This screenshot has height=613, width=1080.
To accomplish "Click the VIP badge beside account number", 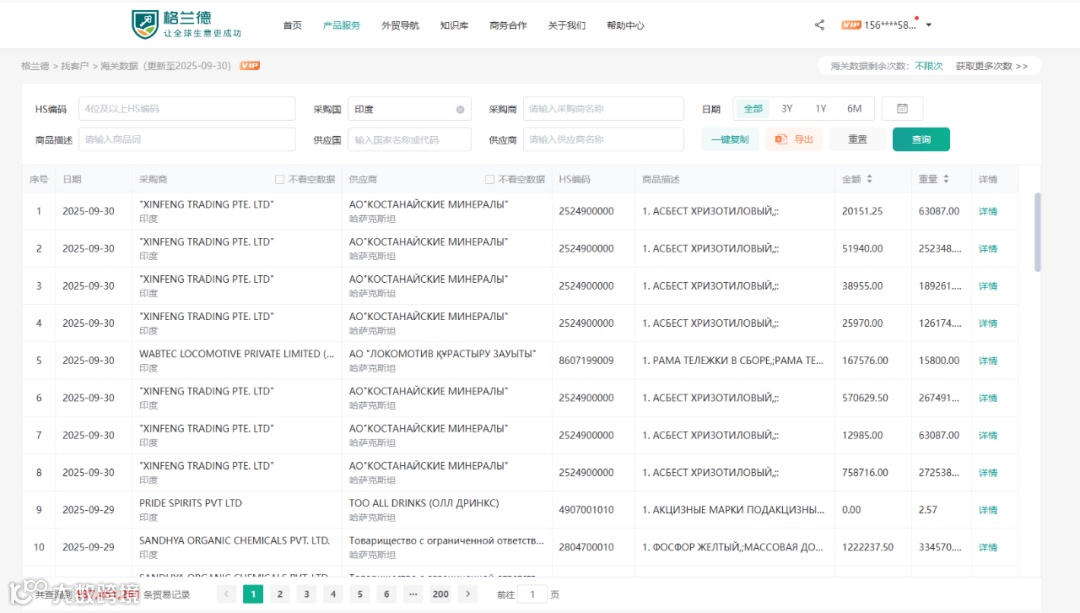I will 851,25.
